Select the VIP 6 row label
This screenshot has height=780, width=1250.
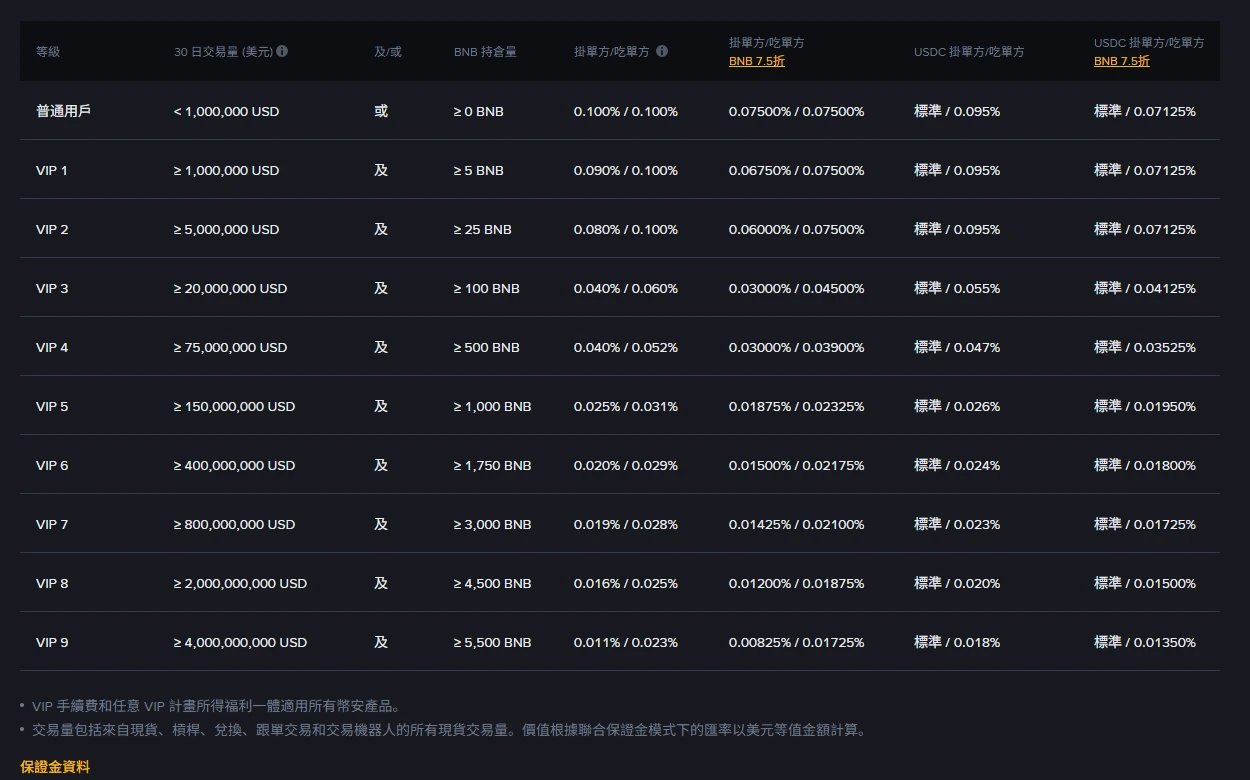point(52,465)
